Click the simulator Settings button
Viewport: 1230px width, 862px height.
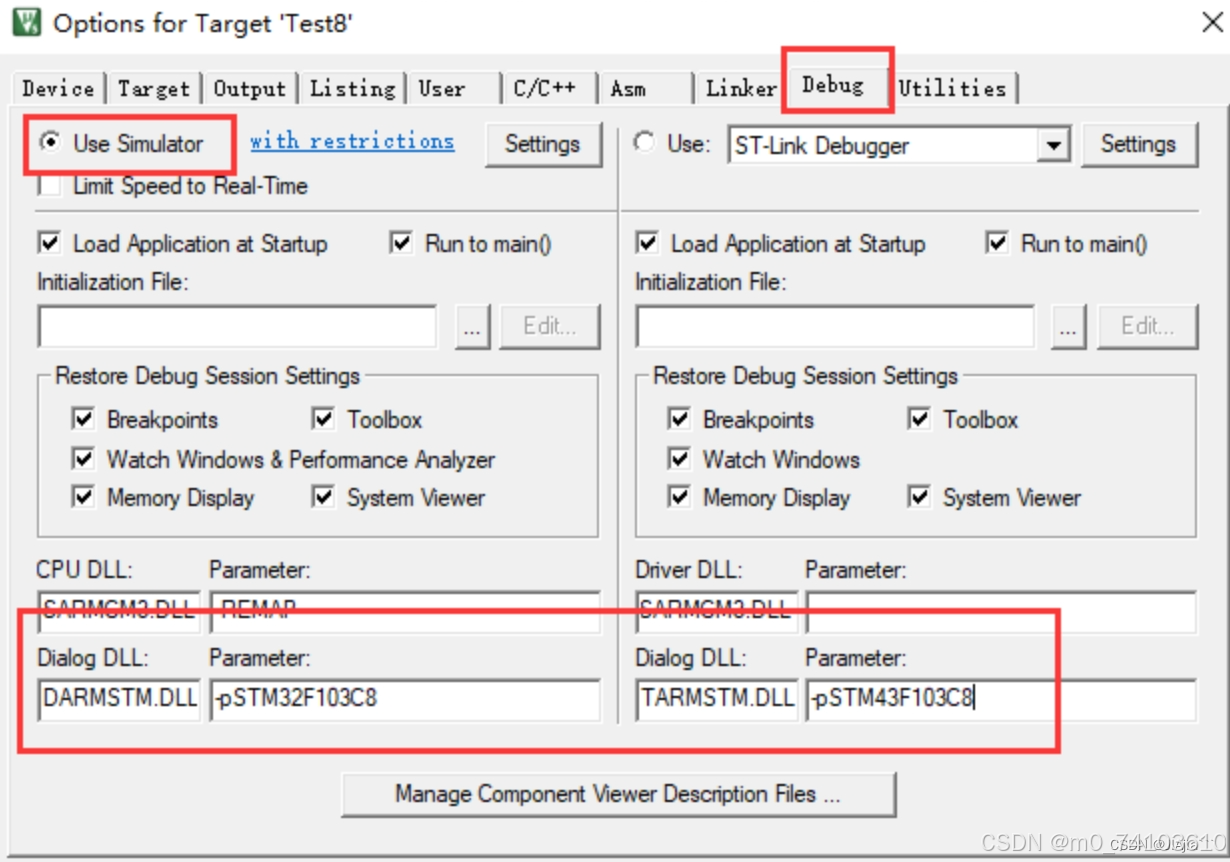pos(543,144)
